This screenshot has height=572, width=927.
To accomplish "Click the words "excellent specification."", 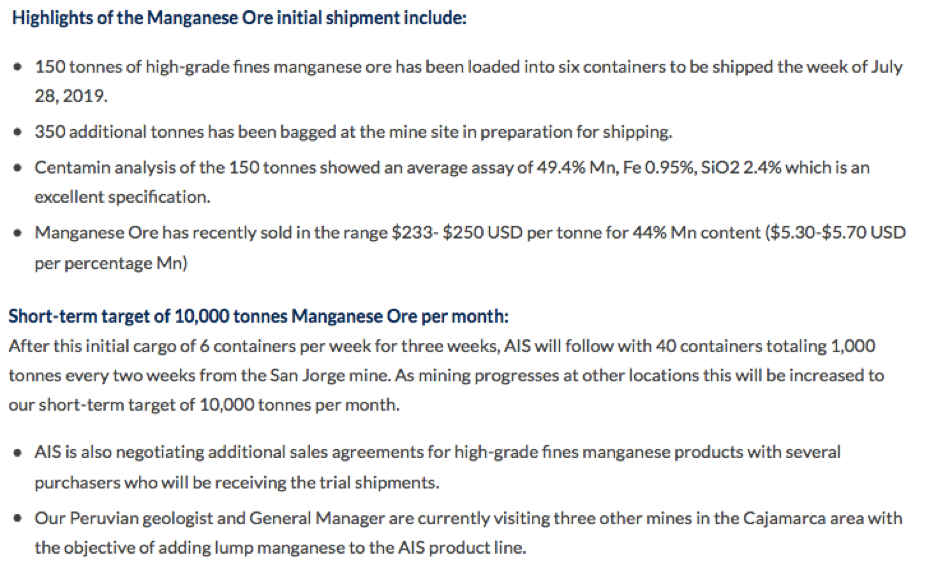I will pos(122,197).
